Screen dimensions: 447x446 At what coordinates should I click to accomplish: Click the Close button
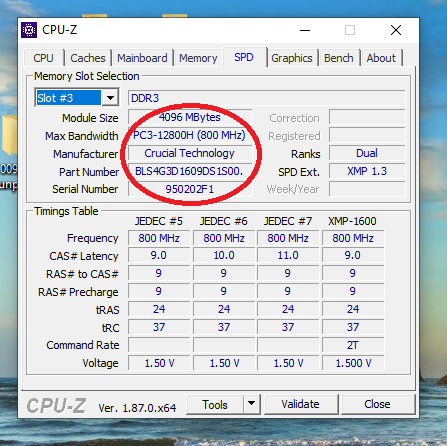(378, 404)
